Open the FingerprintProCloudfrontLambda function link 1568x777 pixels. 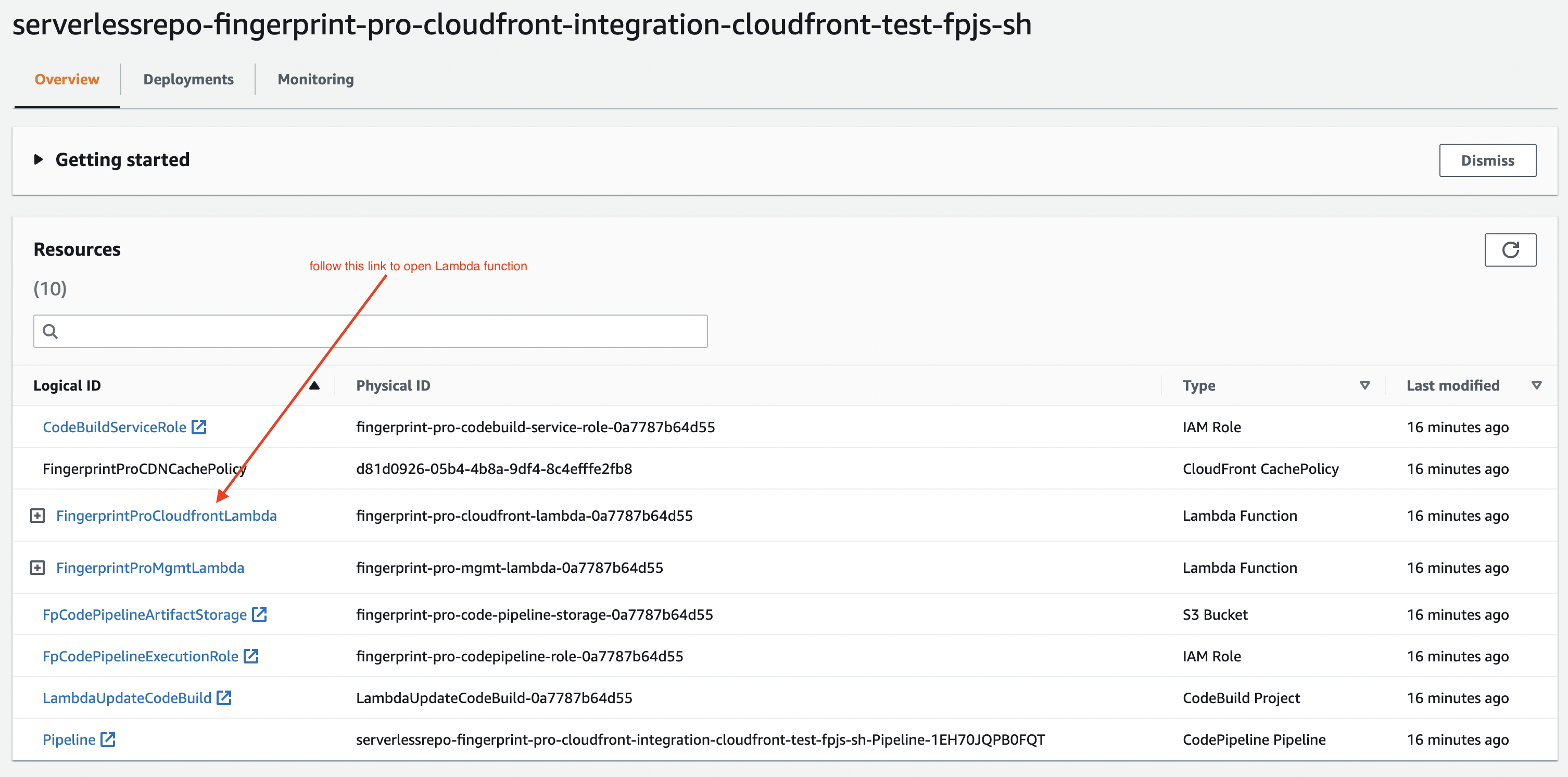coord(166,515)
